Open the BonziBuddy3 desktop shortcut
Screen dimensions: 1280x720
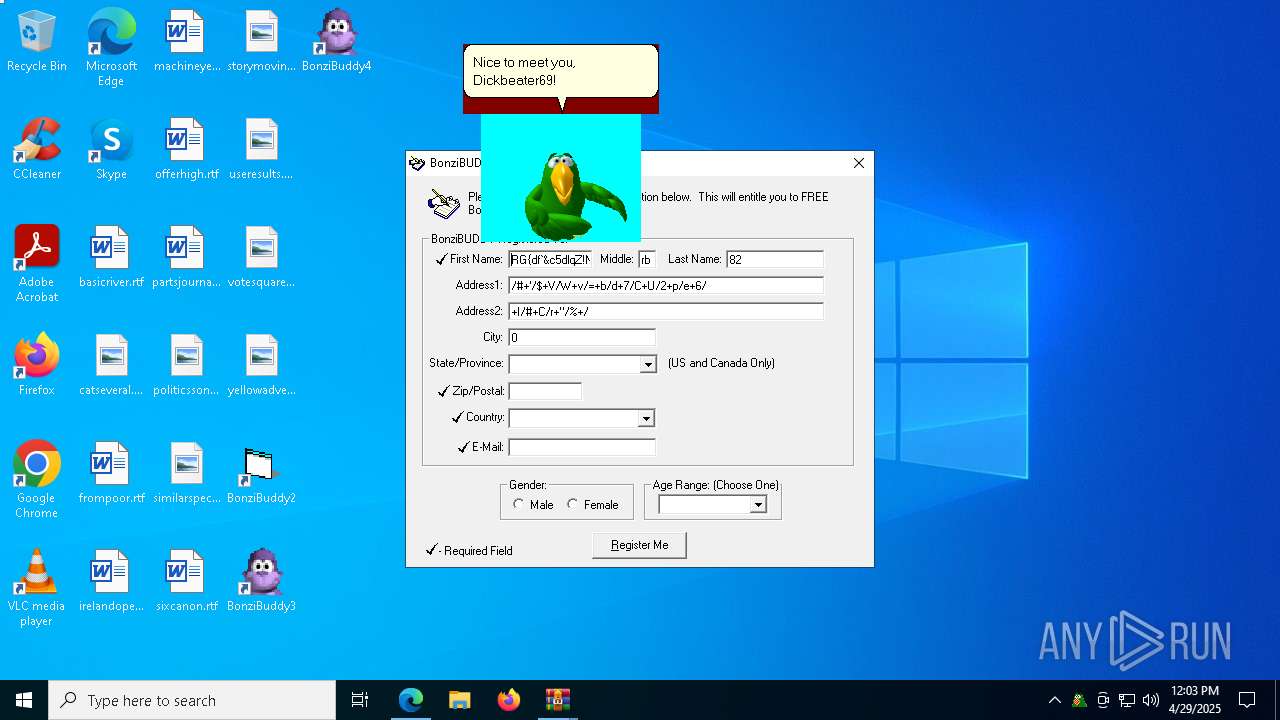pos(261,581)
